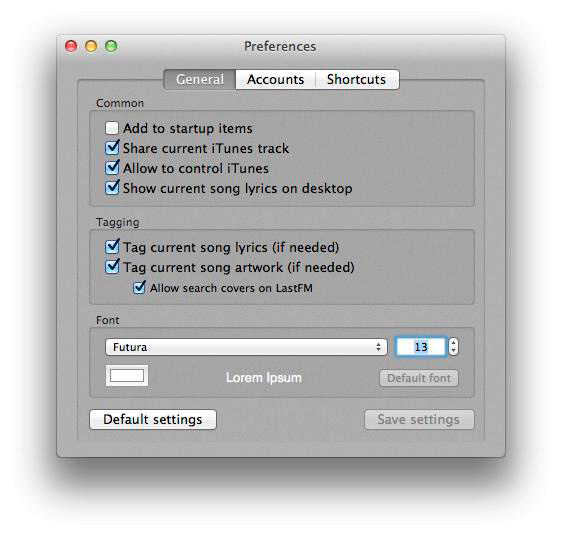Screen dimensions: 562x536
Task: Click the font size field showing 13
Action: click(x=421, y=347)
